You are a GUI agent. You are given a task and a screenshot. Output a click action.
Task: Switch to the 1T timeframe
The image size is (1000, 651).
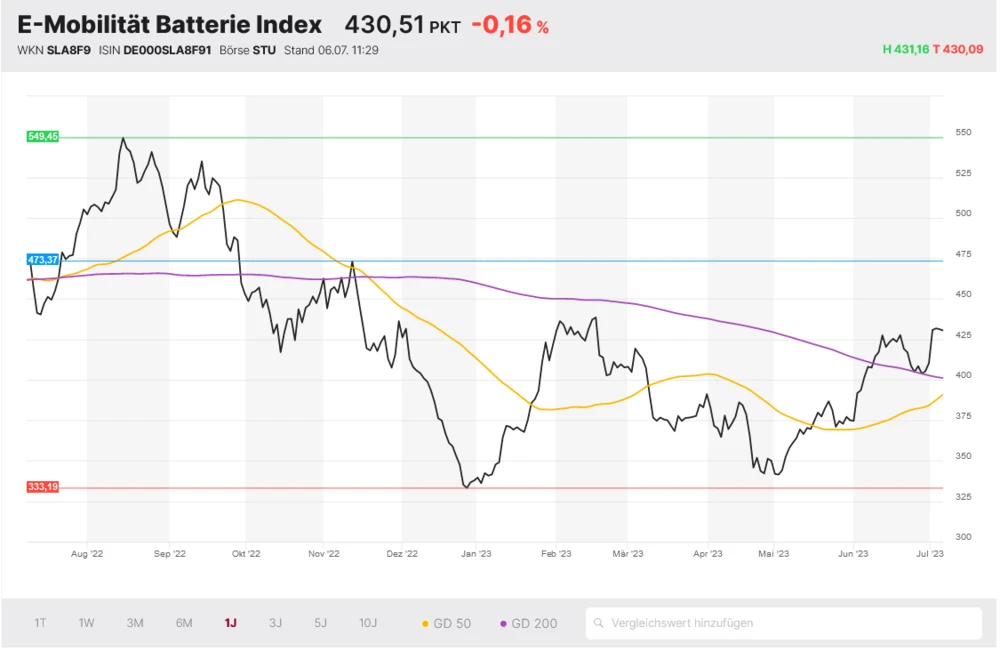[40, 623]
